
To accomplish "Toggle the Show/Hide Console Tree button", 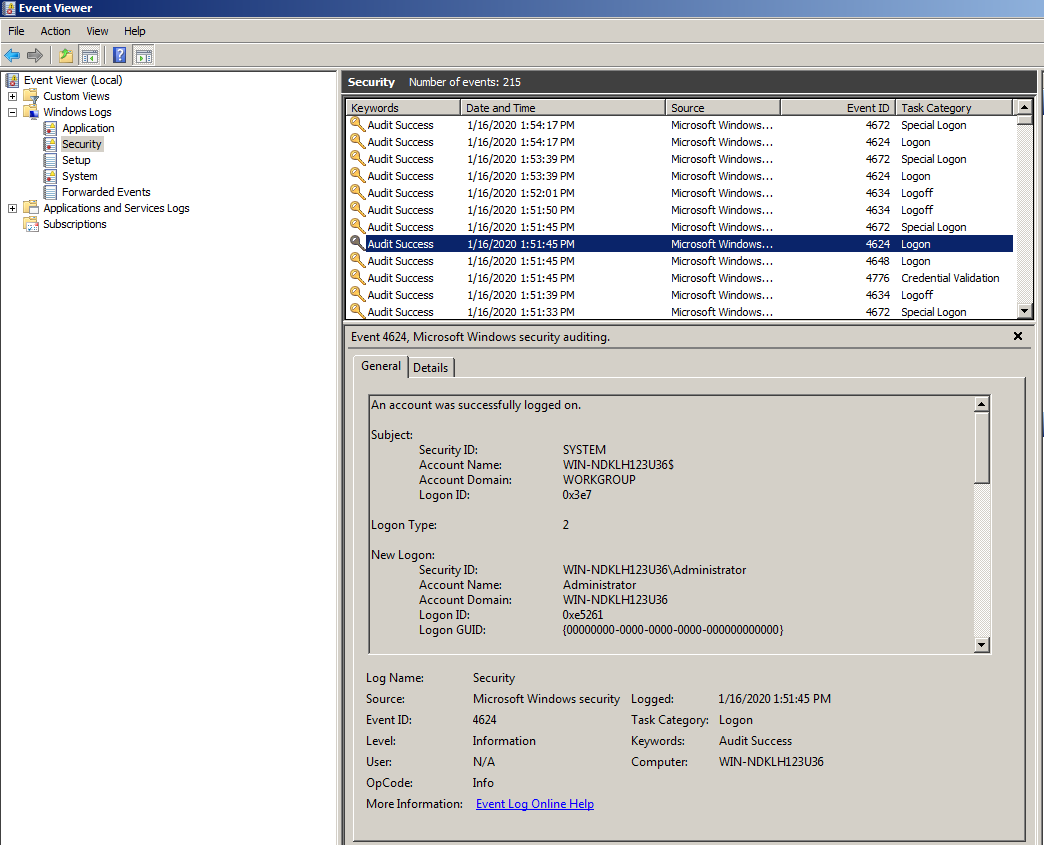I will (90, 55).
